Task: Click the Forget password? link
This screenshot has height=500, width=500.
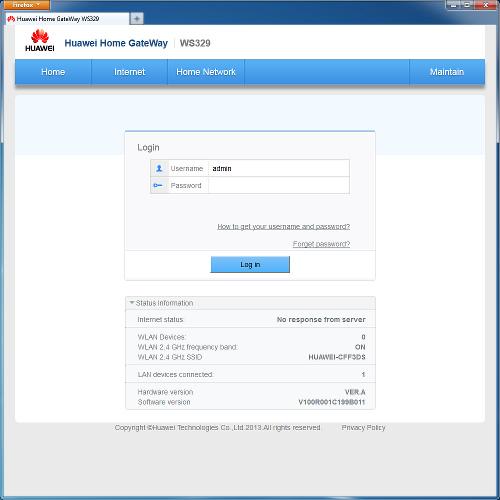Action: [x=321, y=244]
